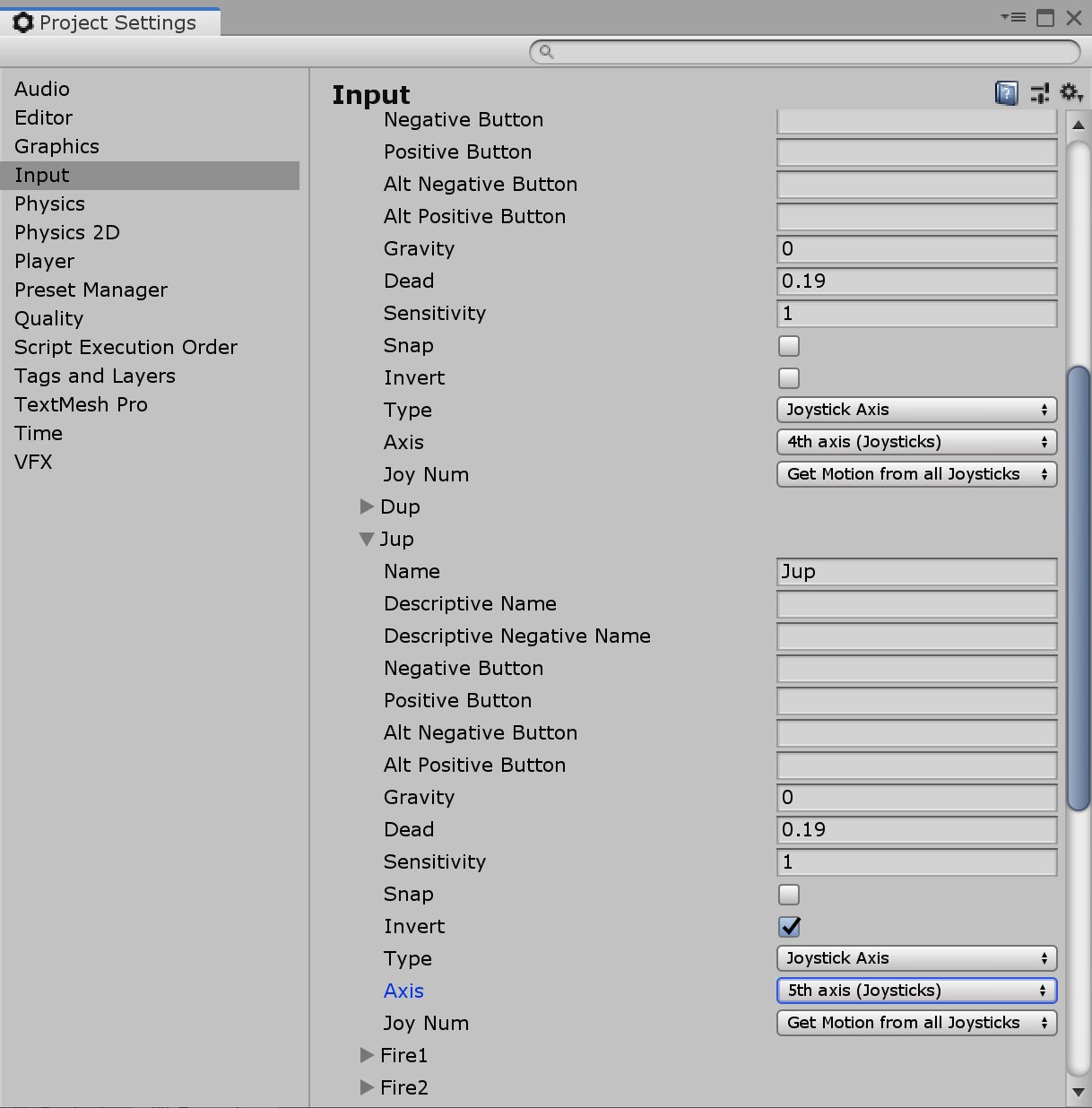Viewport: 1092px width, 1108px height.
Task: Select the Quality settings category
Action: coord(48,318)
